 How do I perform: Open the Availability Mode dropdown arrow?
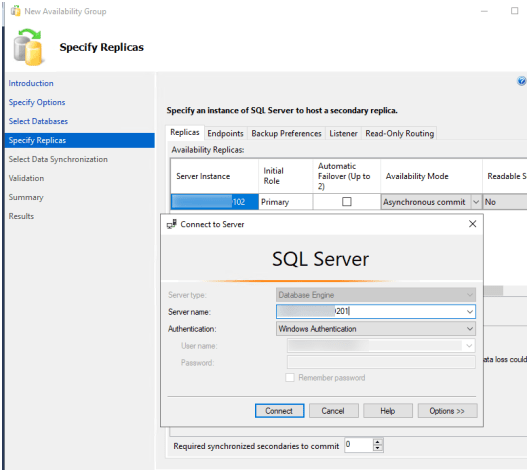pos(476,202)
